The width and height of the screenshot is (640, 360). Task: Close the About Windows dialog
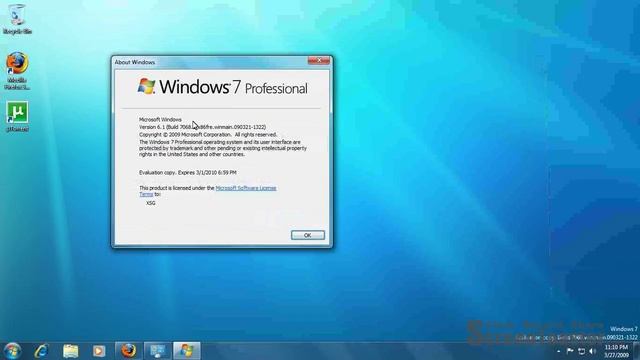click(319, 60)
